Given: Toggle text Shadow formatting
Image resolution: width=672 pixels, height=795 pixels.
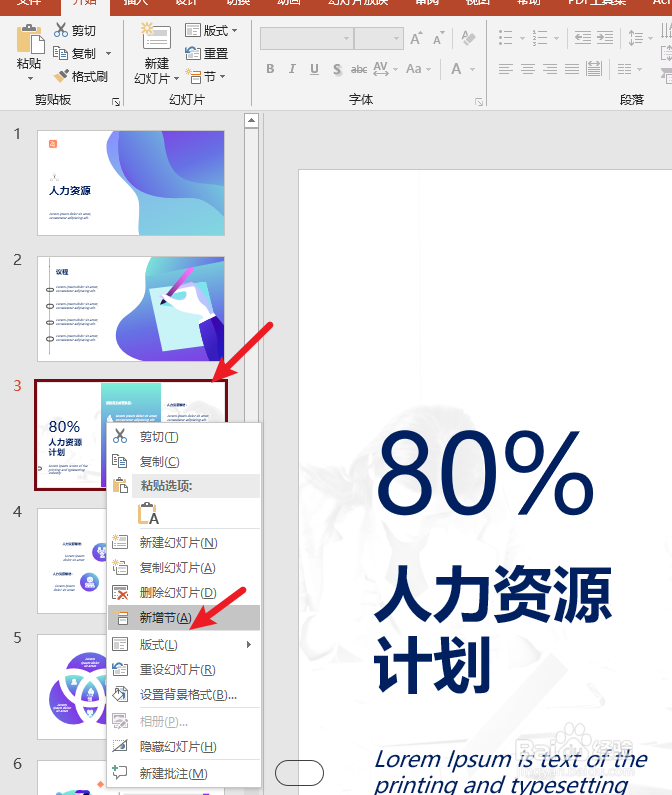Looking at the screenshot, I should (337, 69).
